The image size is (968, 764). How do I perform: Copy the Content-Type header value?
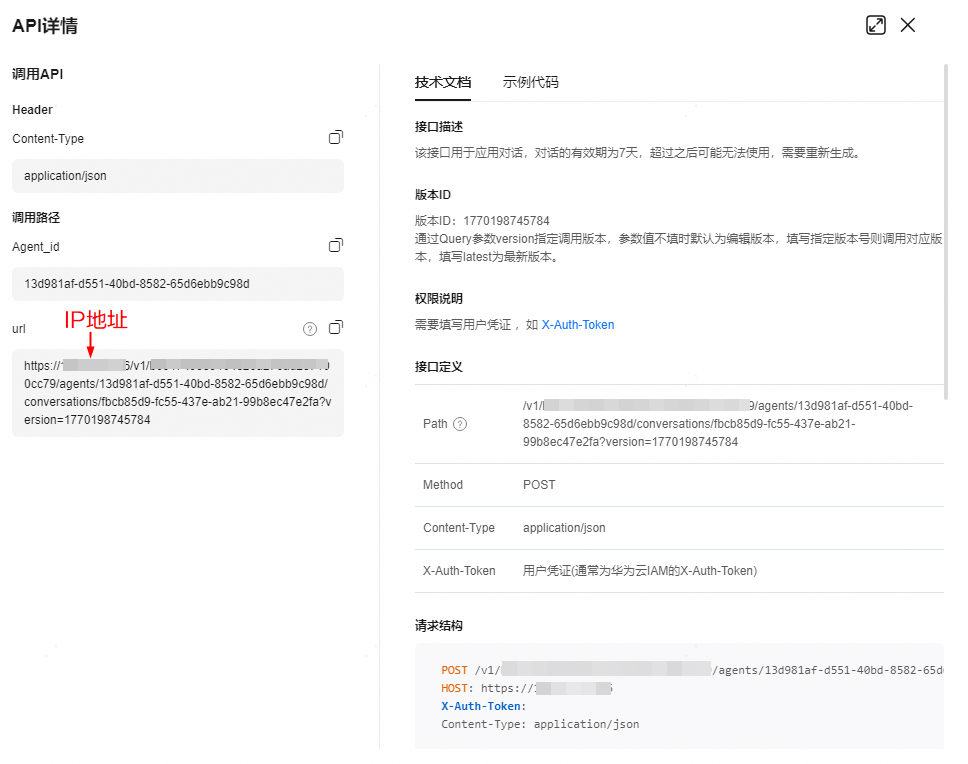pyautogui.click(x=336, y=138)
